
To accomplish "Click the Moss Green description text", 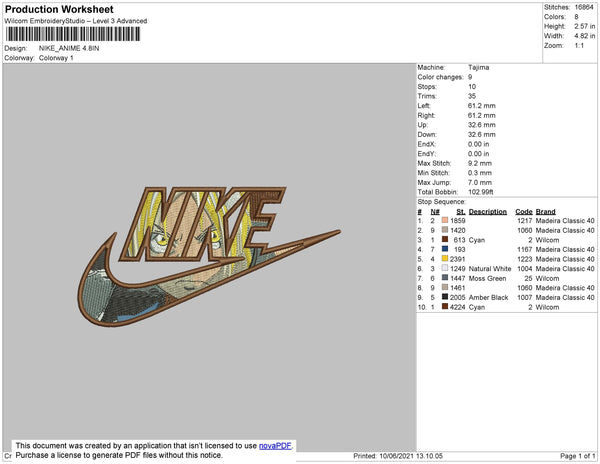I will pos(487,278).
